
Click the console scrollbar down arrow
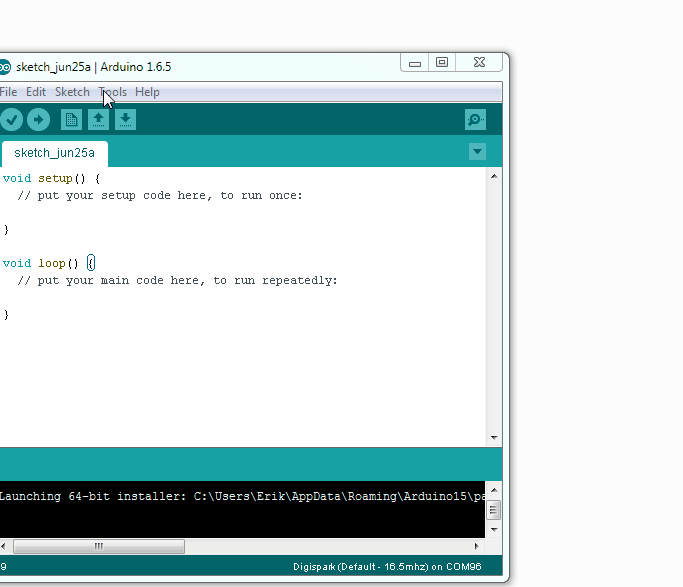click(494, 530)
